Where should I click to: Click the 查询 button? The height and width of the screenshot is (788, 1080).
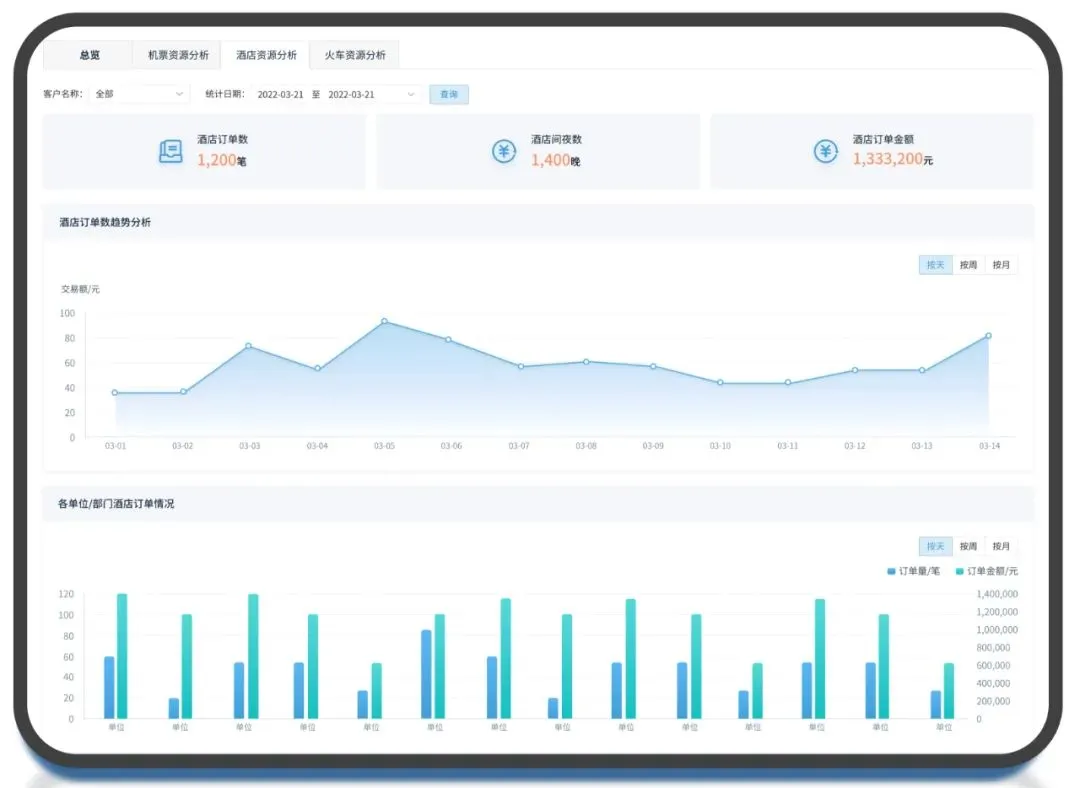[449, 94]
